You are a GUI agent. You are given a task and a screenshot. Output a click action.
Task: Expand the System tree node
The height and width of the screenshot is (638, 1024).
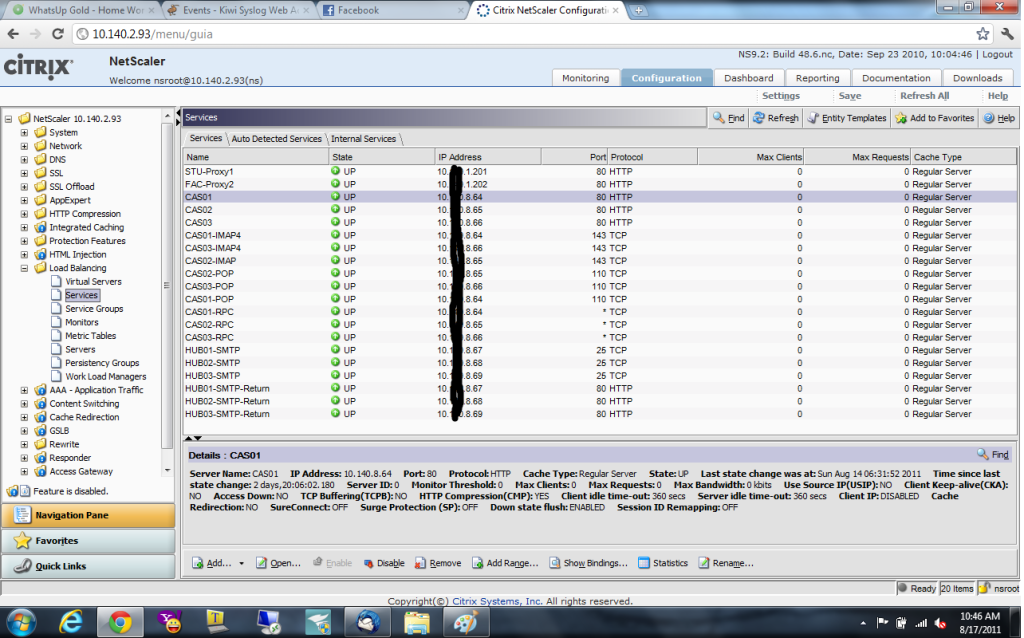tap(24, 132)
